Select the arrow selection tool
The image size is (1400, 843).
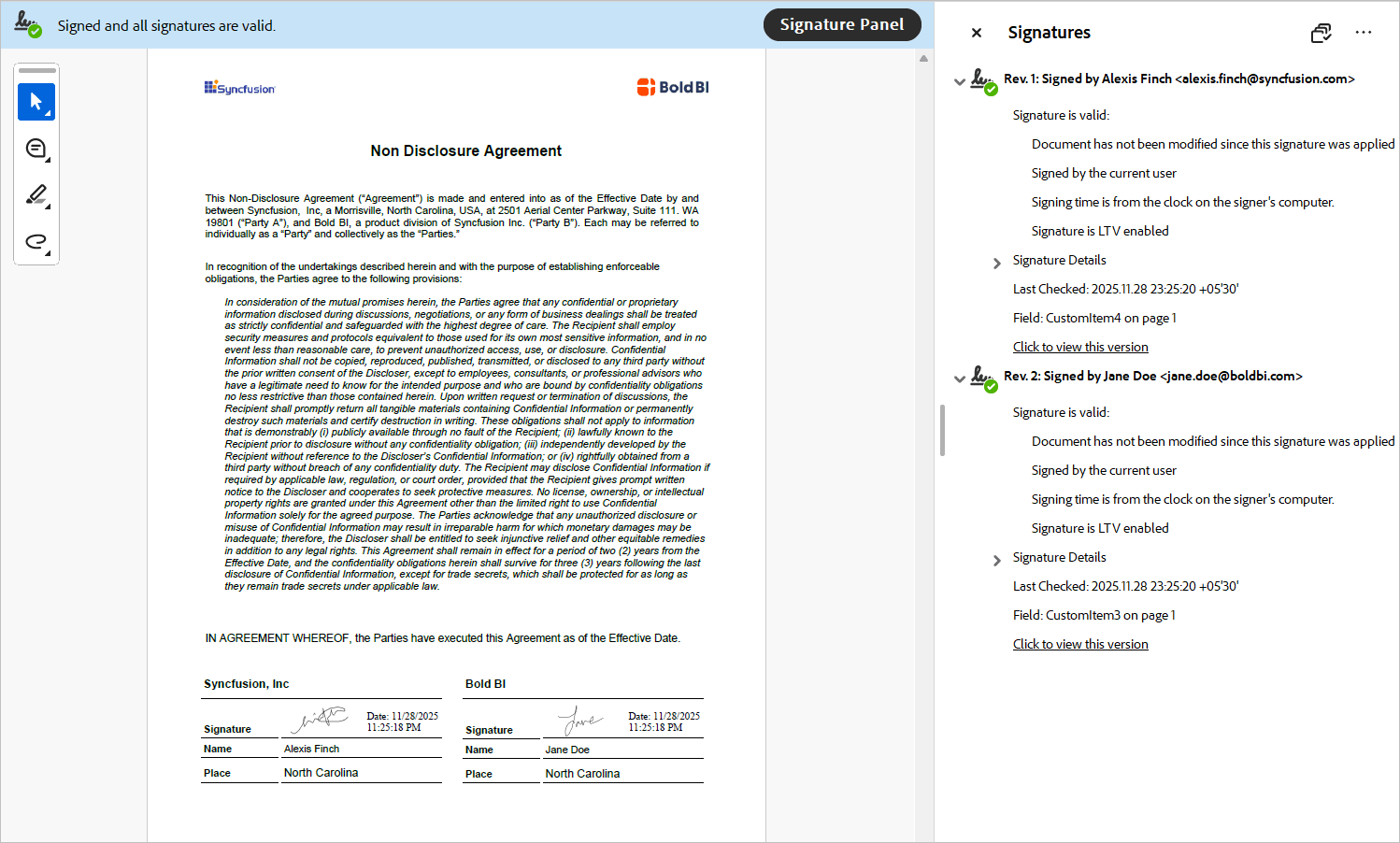tap(36, 102)
